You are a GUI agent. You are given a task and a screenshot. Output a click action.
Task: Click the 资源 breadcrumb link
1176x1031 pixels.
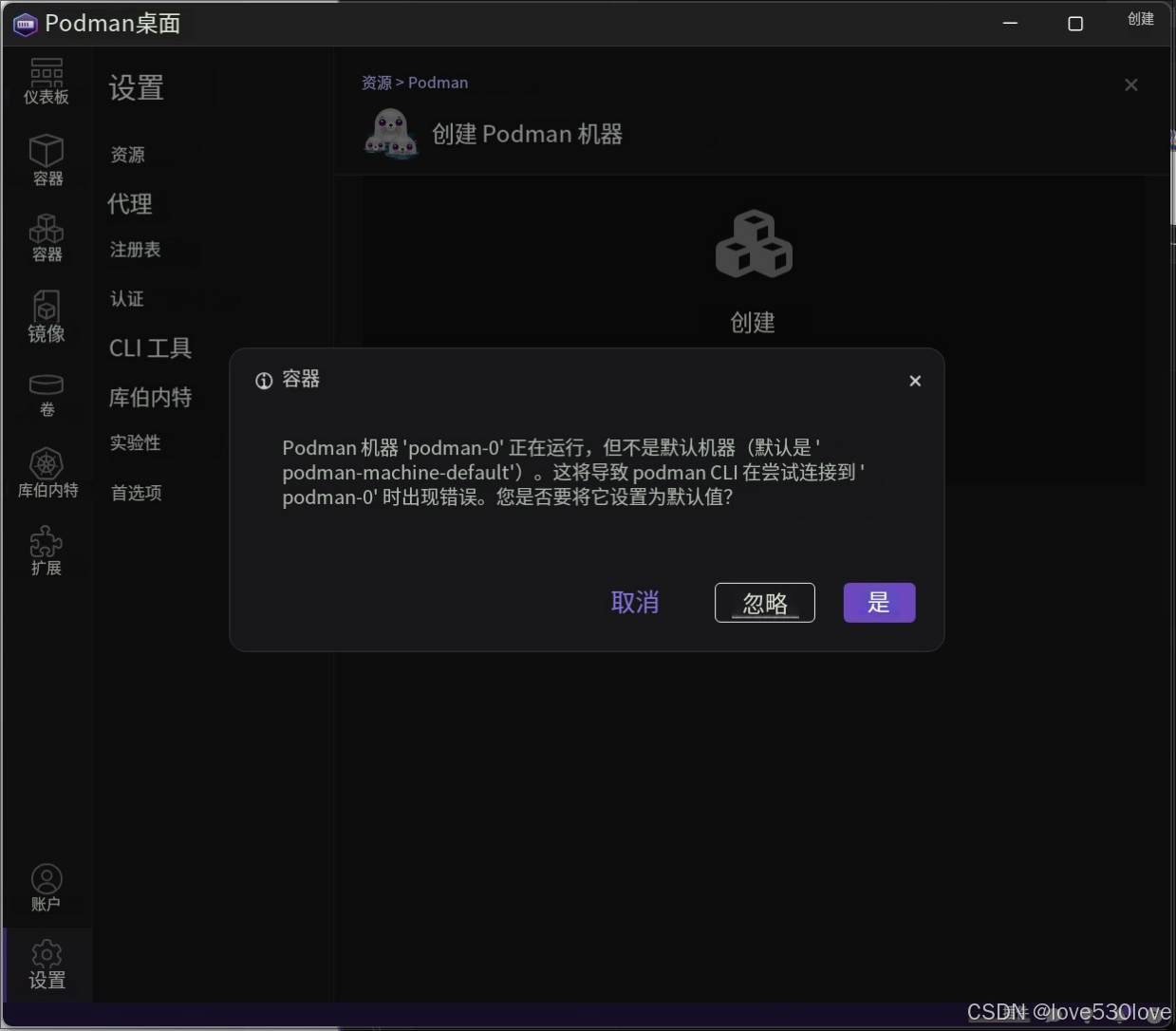pyautogui.click(x=377, y=83)
